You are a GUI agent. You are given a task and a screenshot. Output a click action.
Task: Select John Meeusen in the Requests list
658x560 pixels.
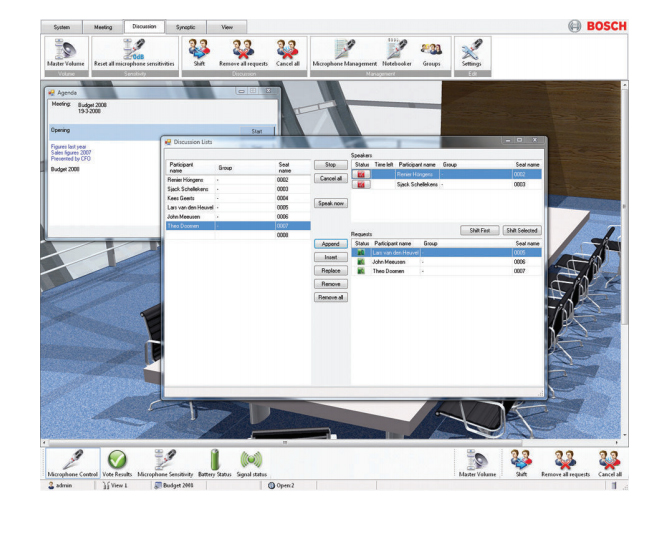pos(390,261)
